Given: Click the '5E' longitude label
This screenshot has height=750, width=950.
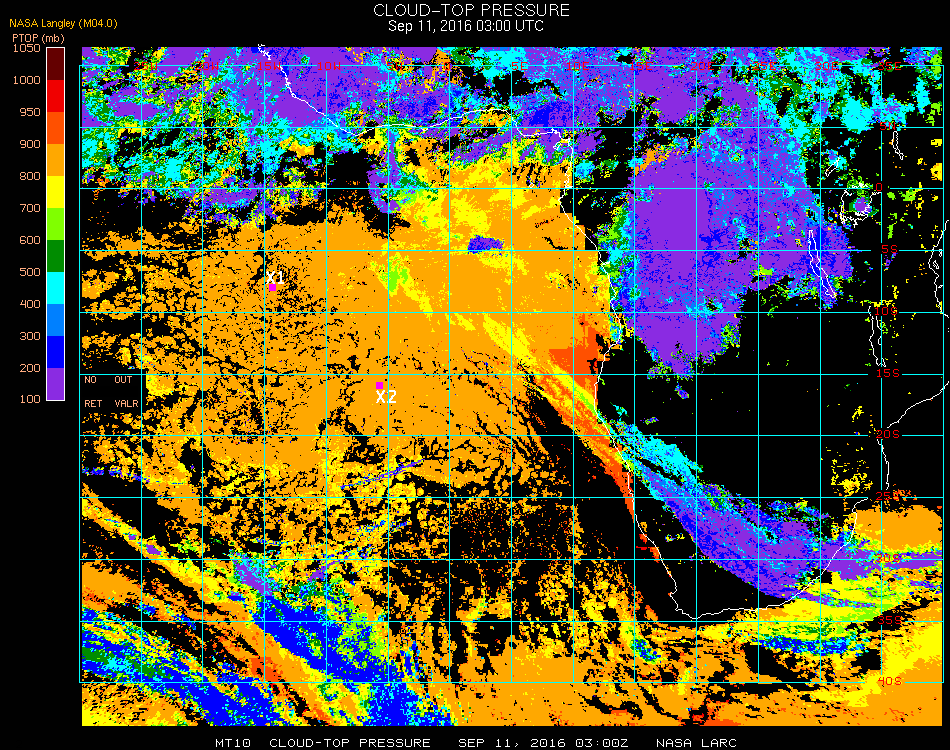Looking at the screenshot, I should pyautogui.click(x=519, y=65).
